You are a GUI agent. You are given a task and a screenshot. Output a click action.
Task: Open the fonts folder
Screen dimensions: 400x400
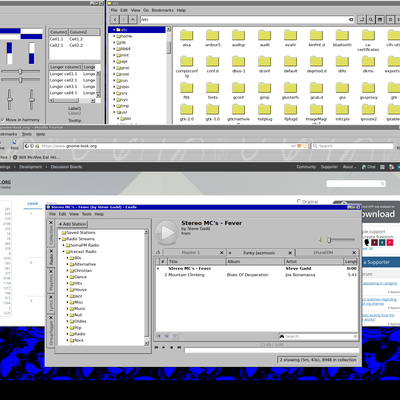[213, 91]
